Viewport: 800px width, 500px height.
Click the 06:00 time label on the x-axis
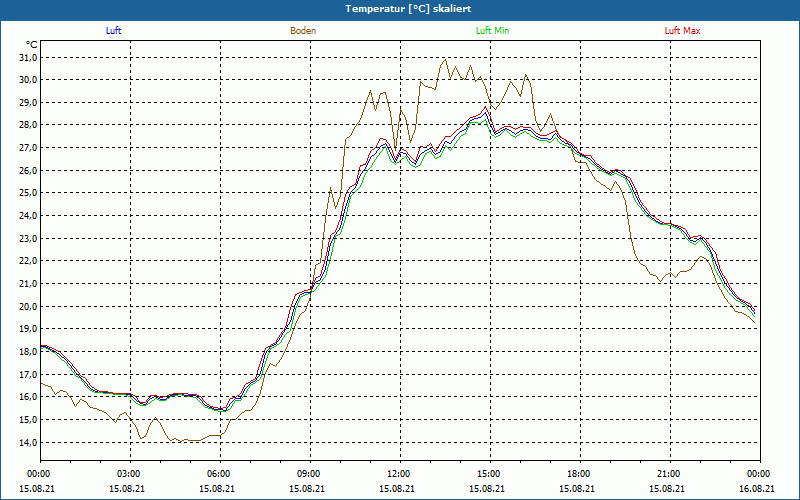click(220, 474)
